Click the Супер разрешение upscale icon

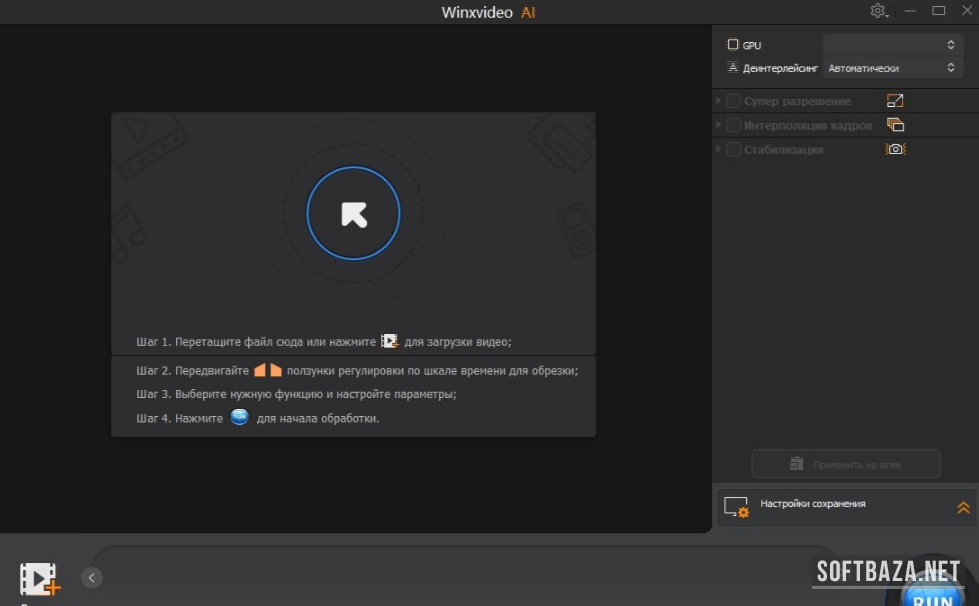pos(895,101)
